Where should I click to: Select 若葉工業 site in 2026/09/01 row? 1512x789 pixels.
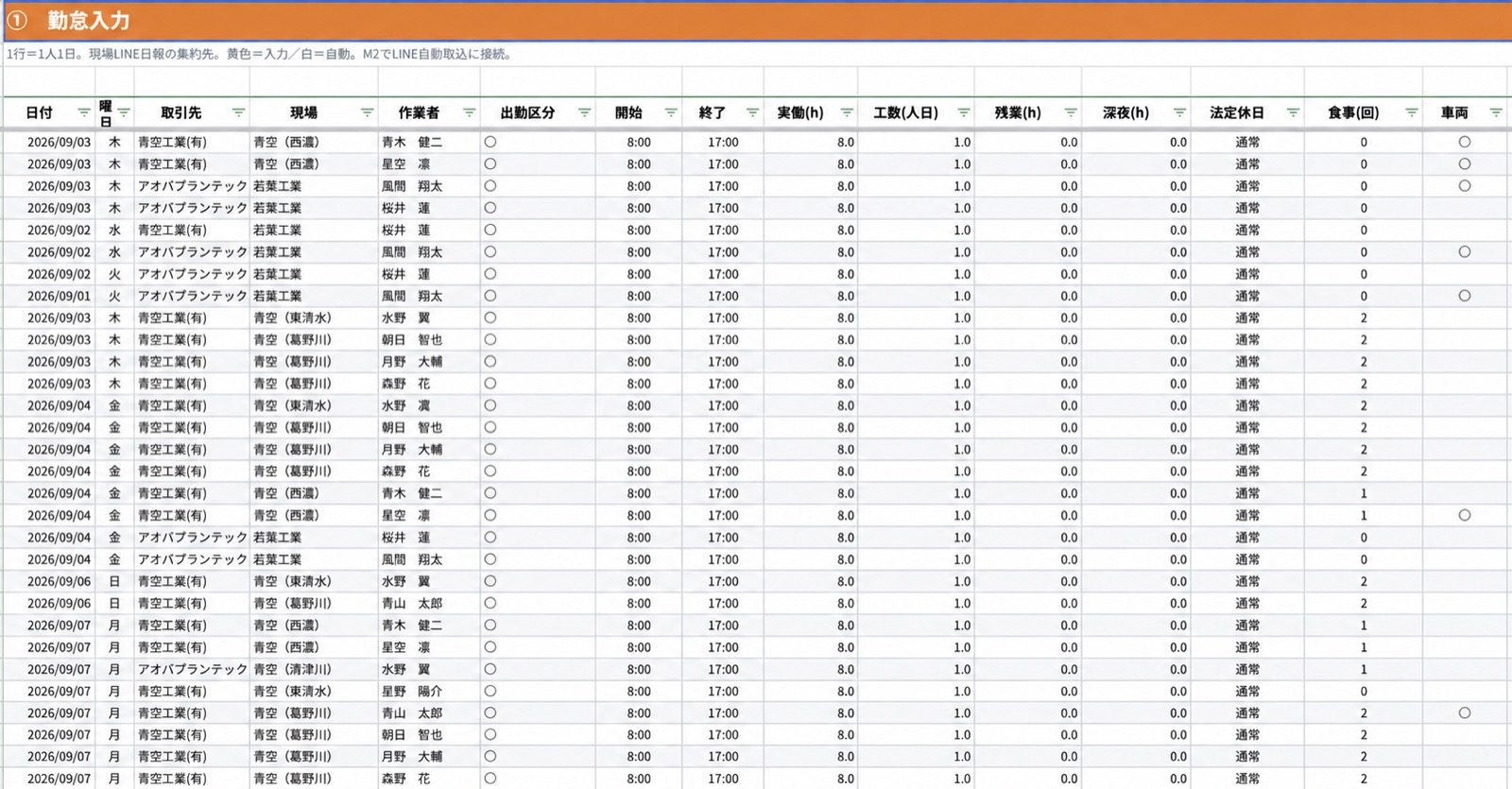point(277,296)
